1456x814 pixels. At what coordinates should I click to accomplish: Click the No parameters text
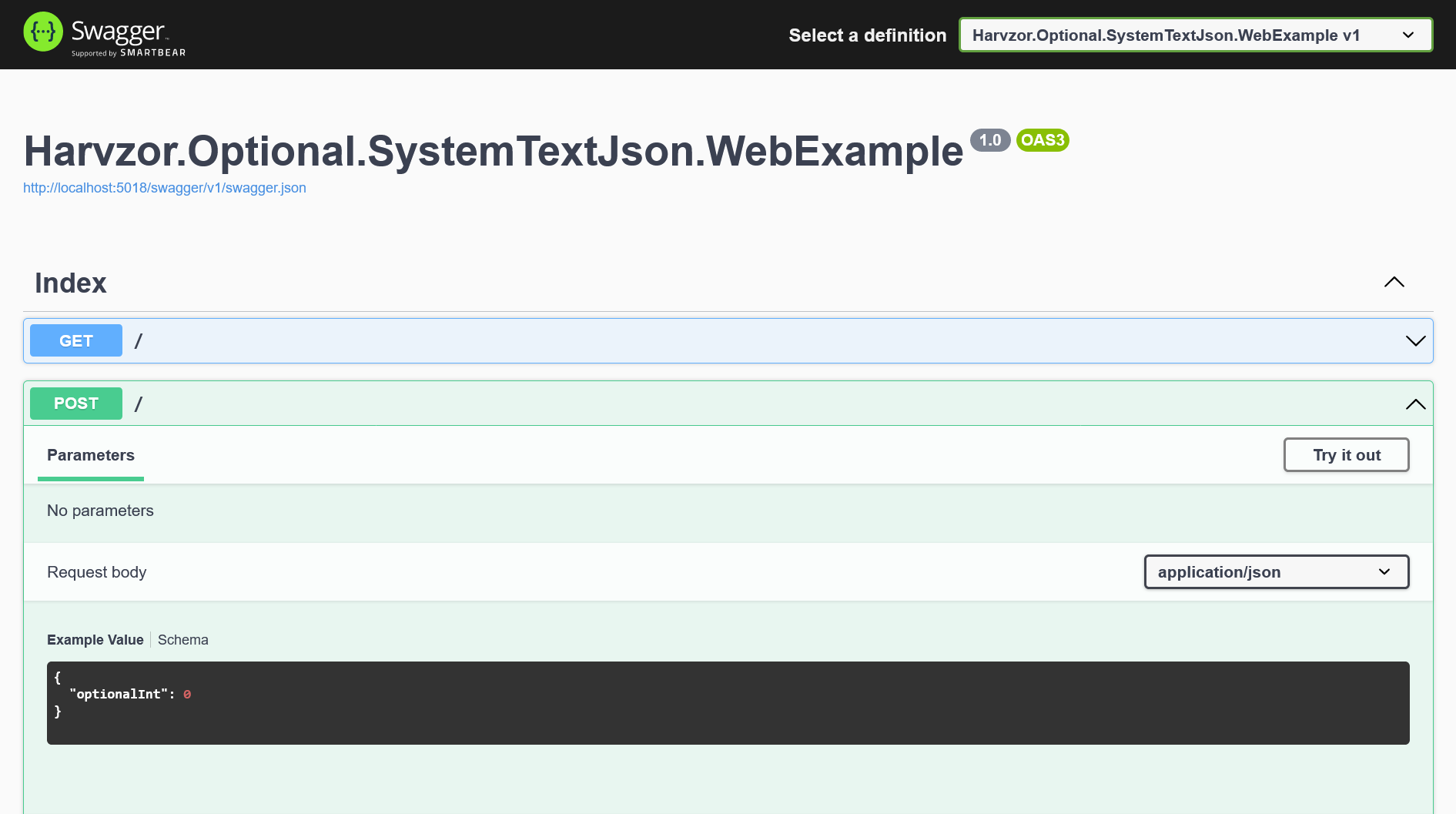point(100,511)
